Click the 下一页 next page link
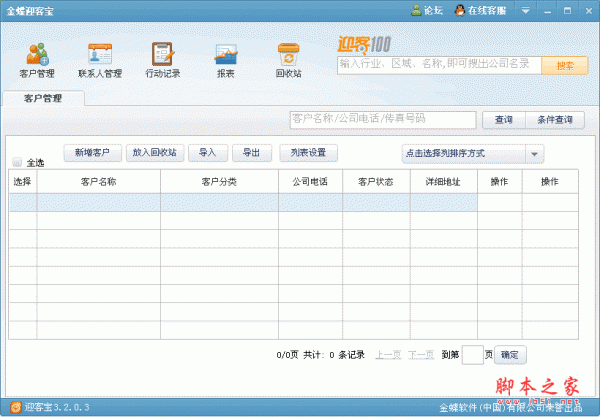The image size is (600, 417). (421, 355)
